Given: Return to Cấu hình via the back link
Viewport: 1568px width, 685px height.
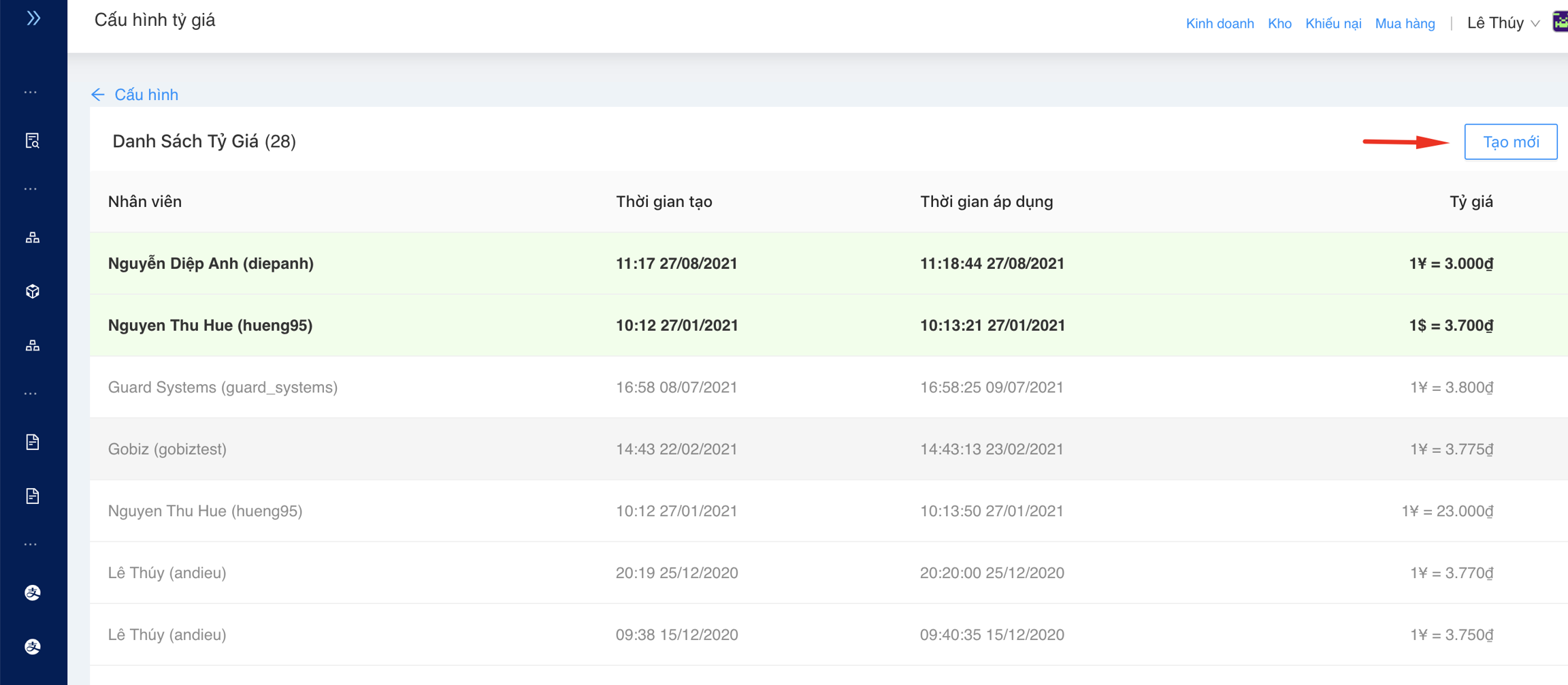Looking at the screenshot, I should point(146,95).
